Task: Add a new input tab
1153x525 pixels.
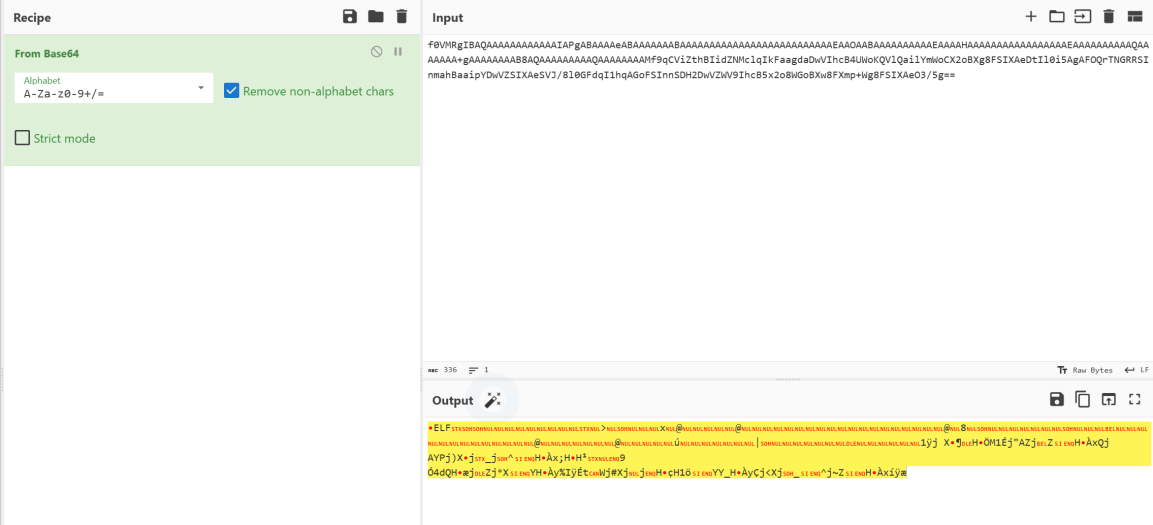Action: tap(1031, 16)
